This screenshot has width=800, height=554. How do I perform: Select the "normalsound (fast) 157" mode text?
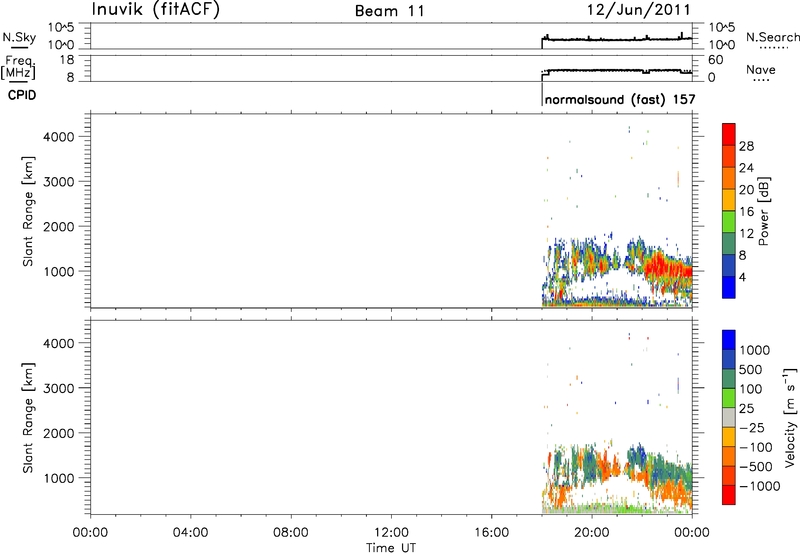click(x=620, y=99)
